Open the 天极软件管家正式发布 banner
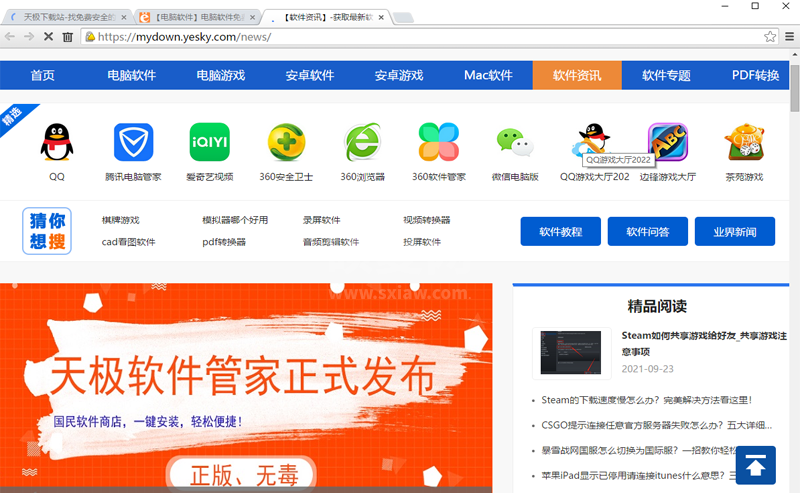 point(246,388)
